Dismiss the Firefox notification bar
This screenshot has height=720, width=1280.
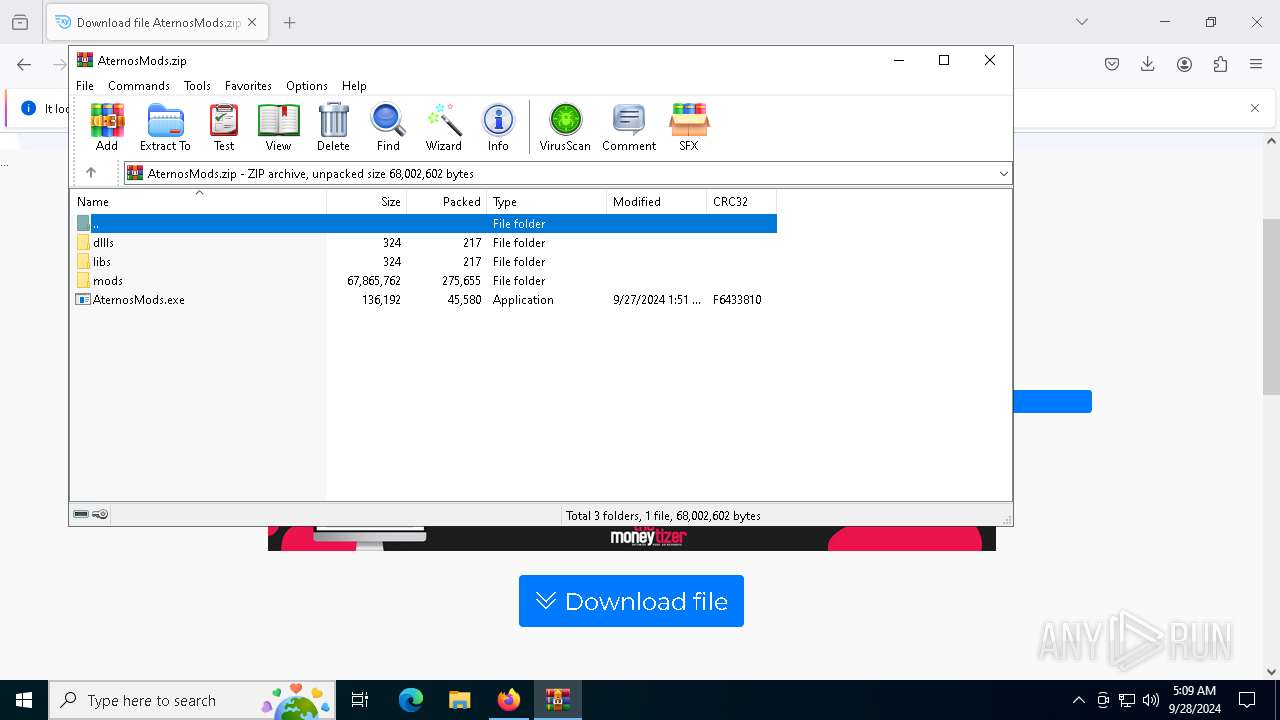1255,108
